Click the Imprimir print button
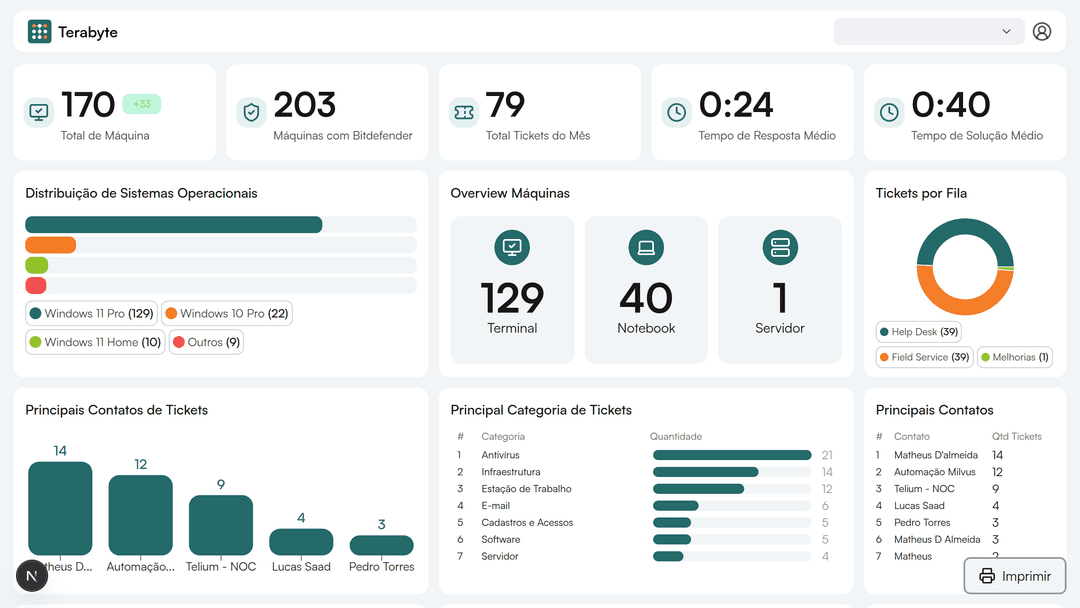Image resolution: width=1080 pixels, height=608 pixels. click(1014, 576)
